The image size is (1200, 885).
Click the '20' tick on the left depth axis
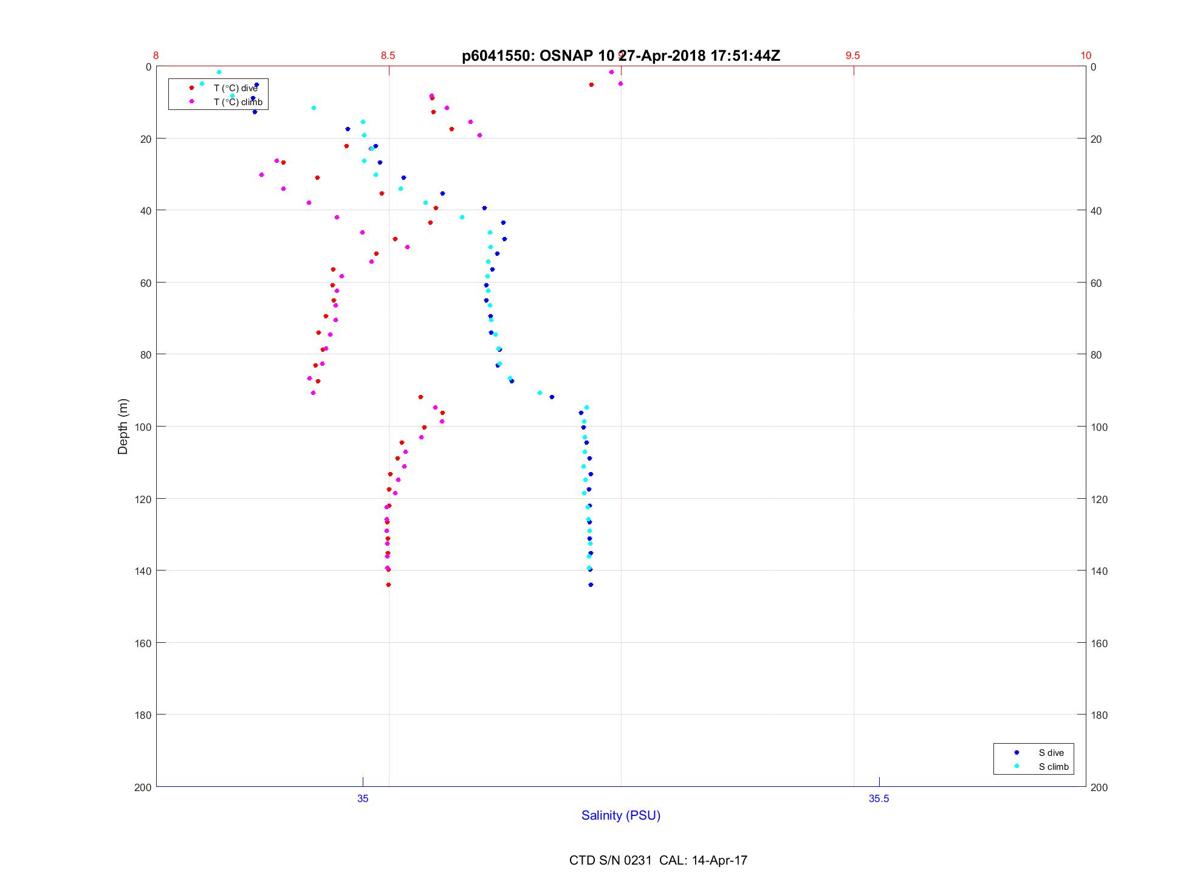145,139
